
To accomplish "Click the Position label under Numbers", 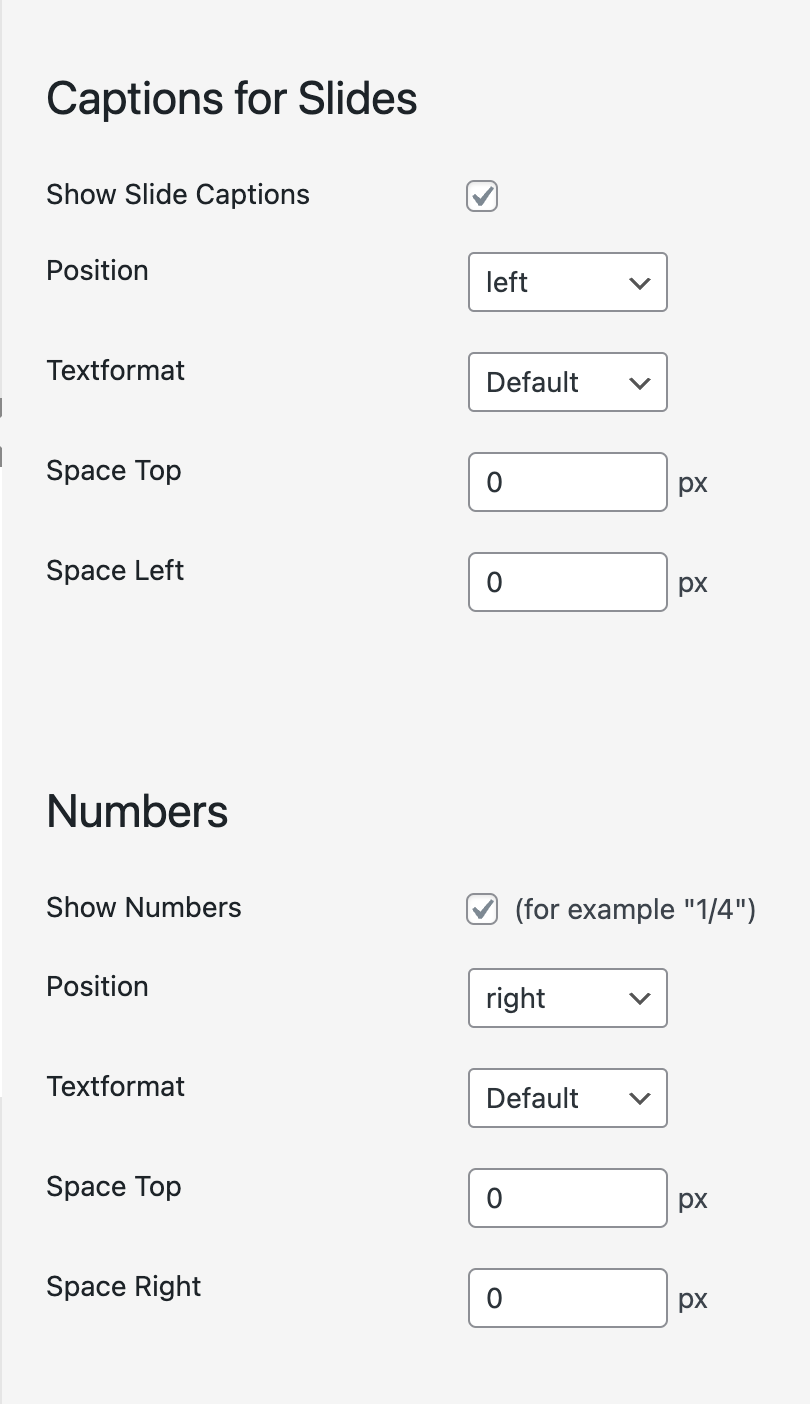I will [97, 986].
